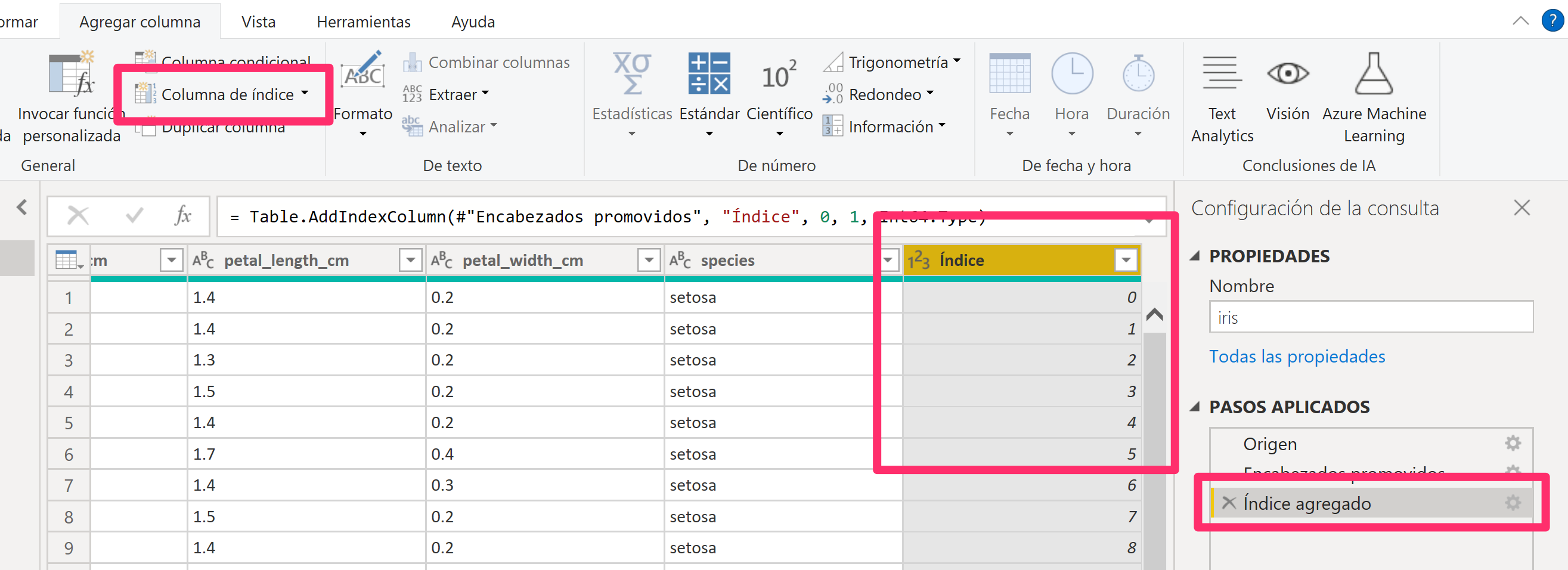
Task: Click the Fecha calendar icon
Action: (1010, 73)
